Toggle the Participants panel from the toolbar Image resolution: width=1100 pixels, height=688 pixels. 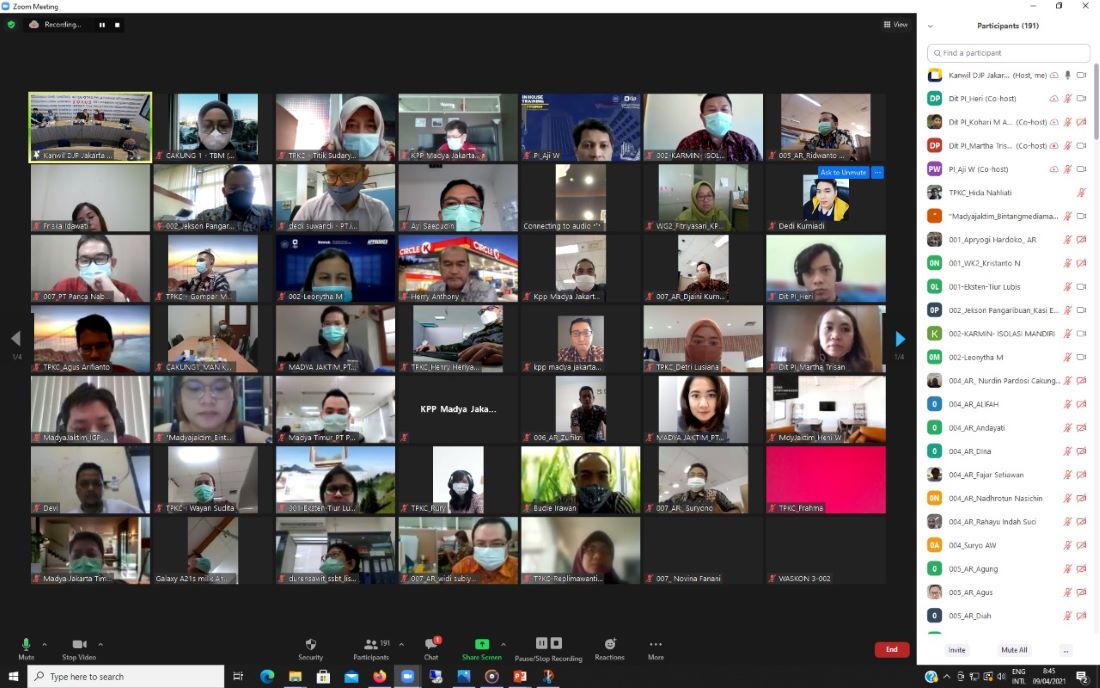(370, 647)
